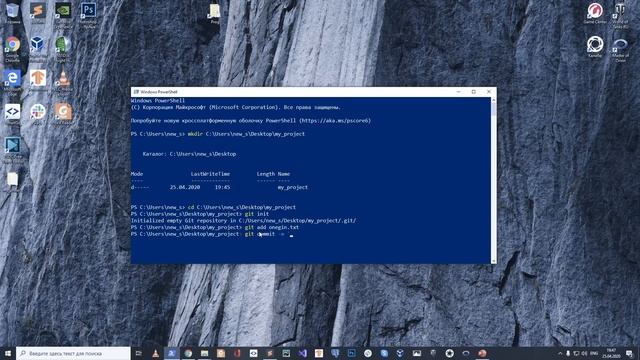Open VirtualBox from the taskbar

pyautogui.click(x=400, y=353)
